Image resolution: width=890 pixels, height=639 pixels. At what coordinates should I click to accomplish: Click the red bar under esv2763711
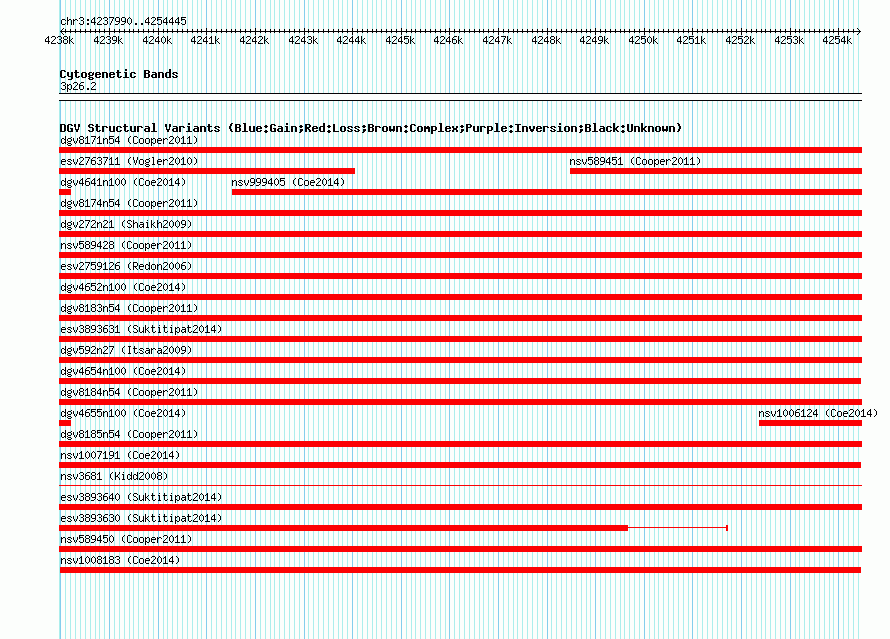[207, 171]
